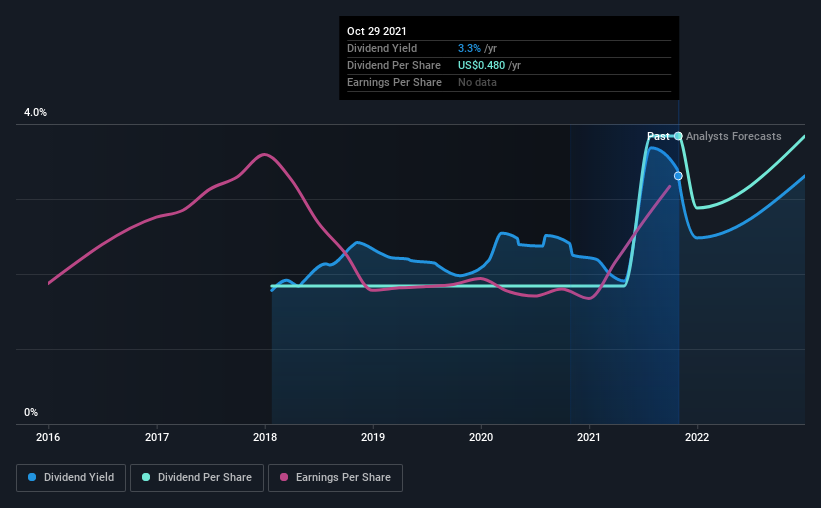Viewport: 821px width, 508px height.
Task: Select the 2020 x-axis label
Action: [481, 437]
